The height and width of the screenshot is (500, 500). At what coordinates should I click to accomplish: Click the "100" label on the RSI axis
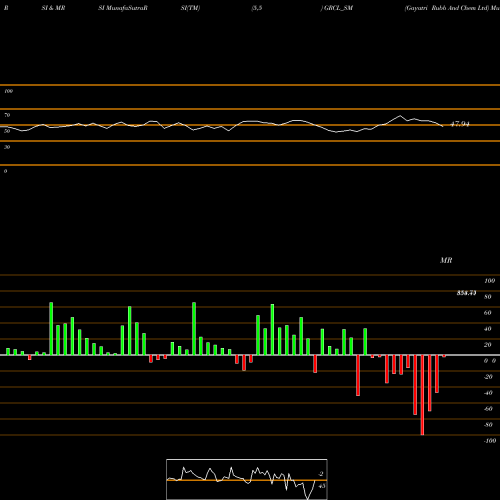coord(9,91)
